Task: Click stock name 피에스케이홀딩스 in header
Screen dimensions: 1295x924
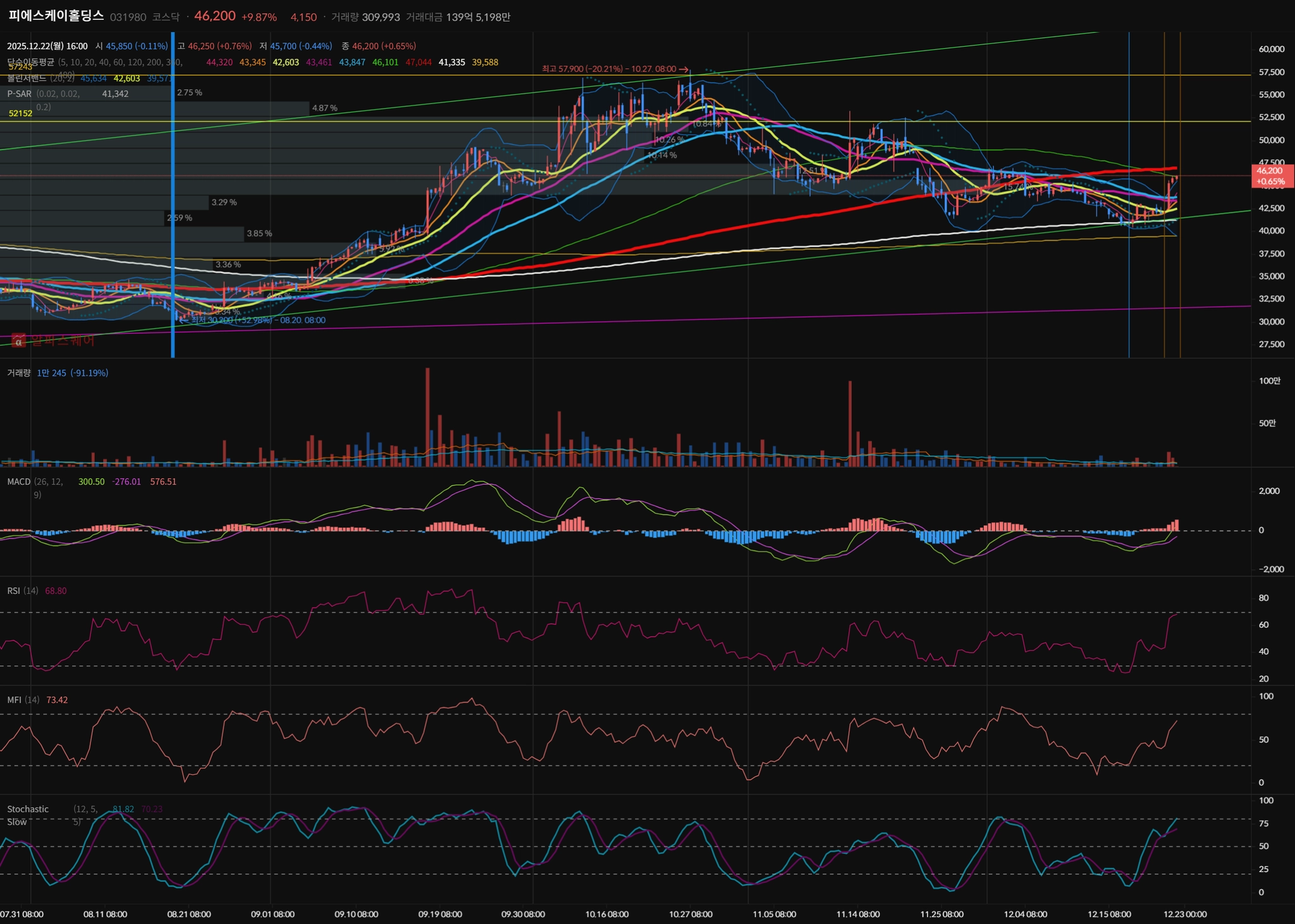Action: (56, 16)
